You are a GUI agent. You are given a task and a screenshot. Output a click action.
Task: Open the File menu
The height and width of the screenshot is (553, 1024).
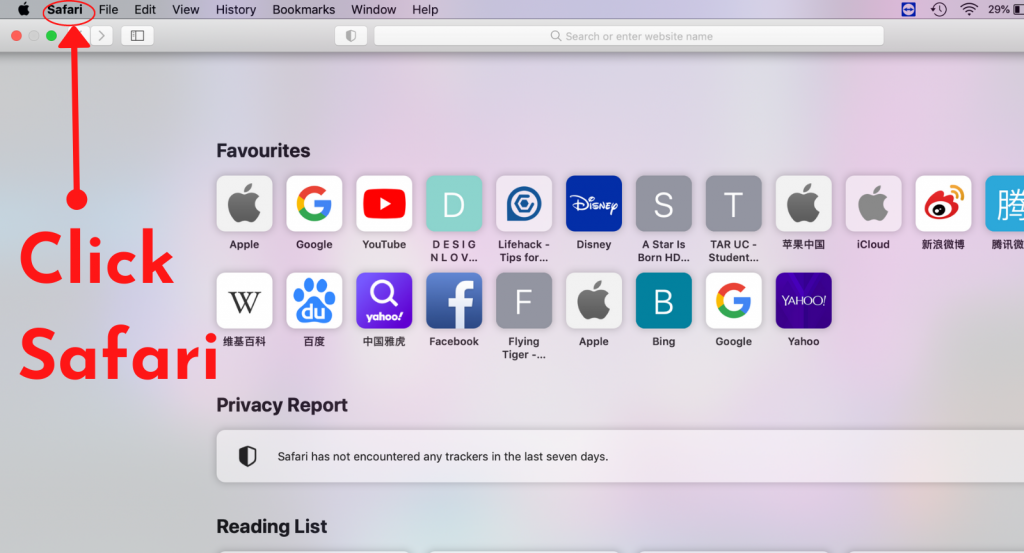[x=108, y=10]
